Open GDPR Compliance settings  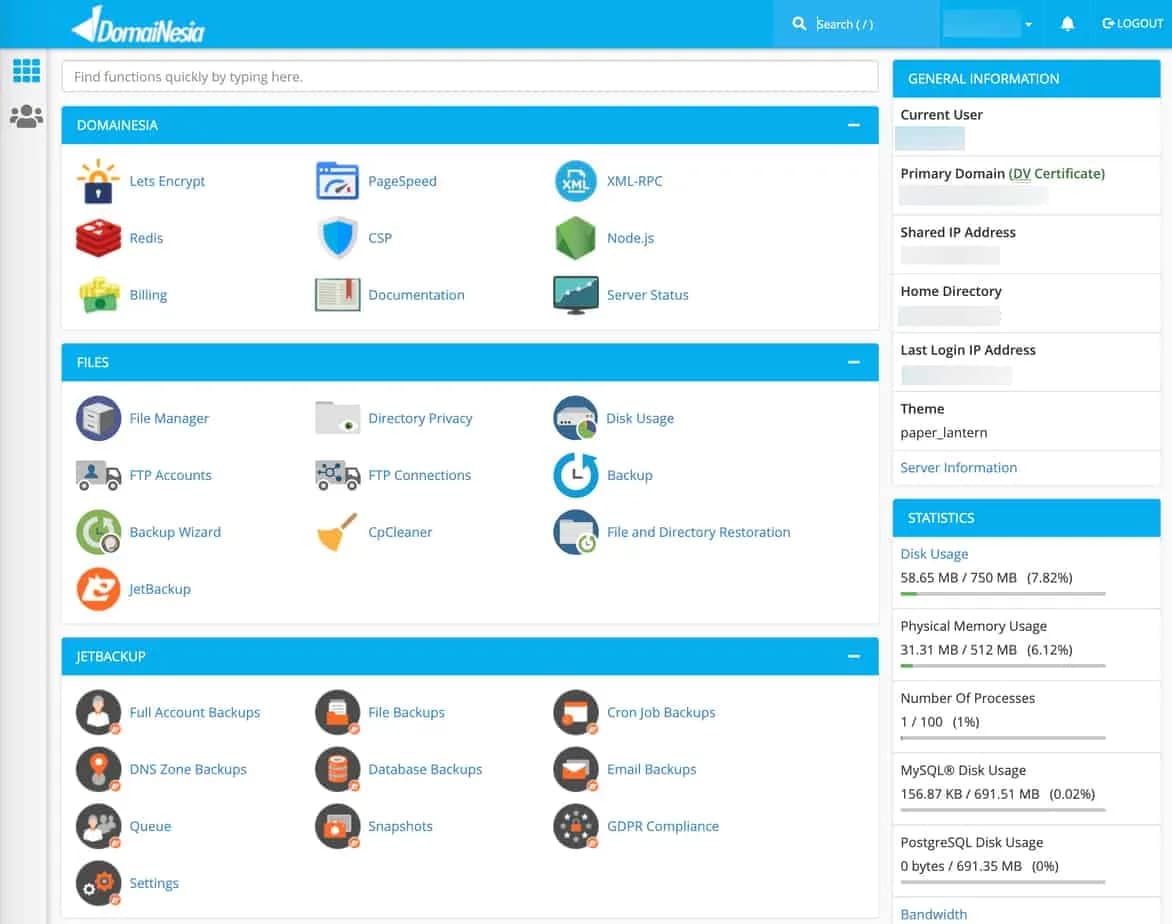click(663, 826)
